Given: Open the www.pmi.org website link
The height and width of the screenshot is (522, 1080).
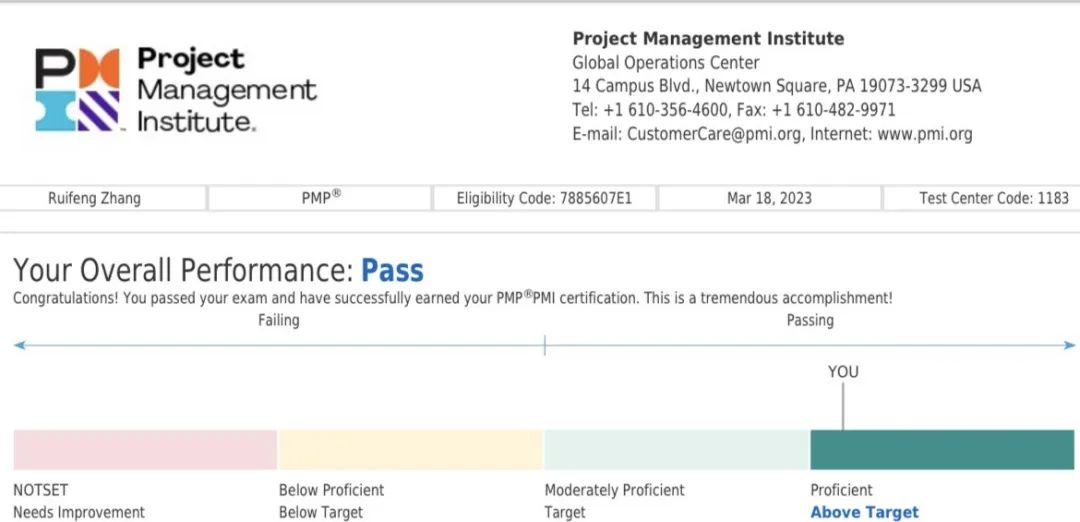Looking at the screenshot, I should click(924, 134).
